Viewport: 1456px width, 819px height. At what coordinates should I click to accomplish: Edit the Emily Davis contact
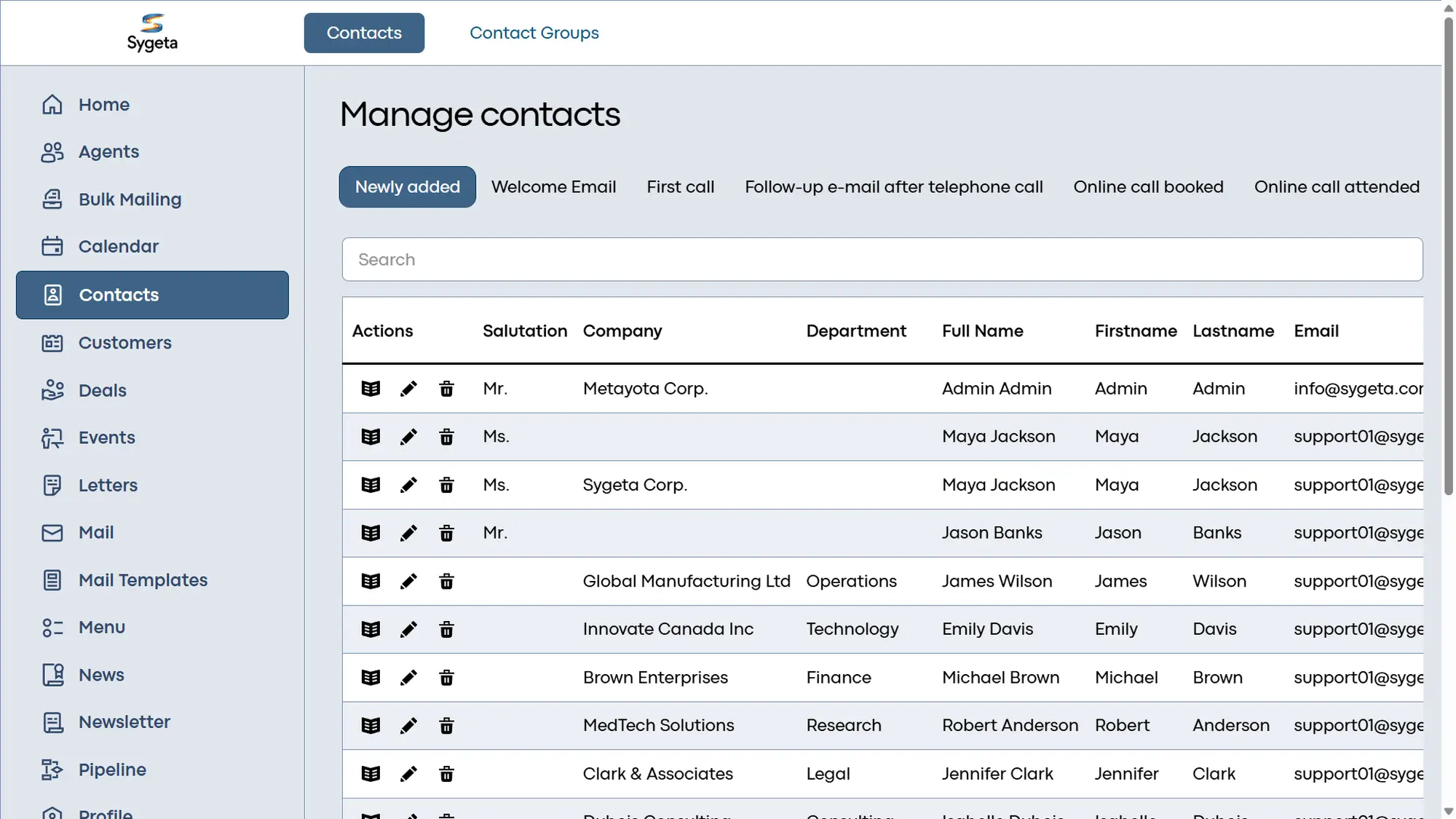(408, 629)
